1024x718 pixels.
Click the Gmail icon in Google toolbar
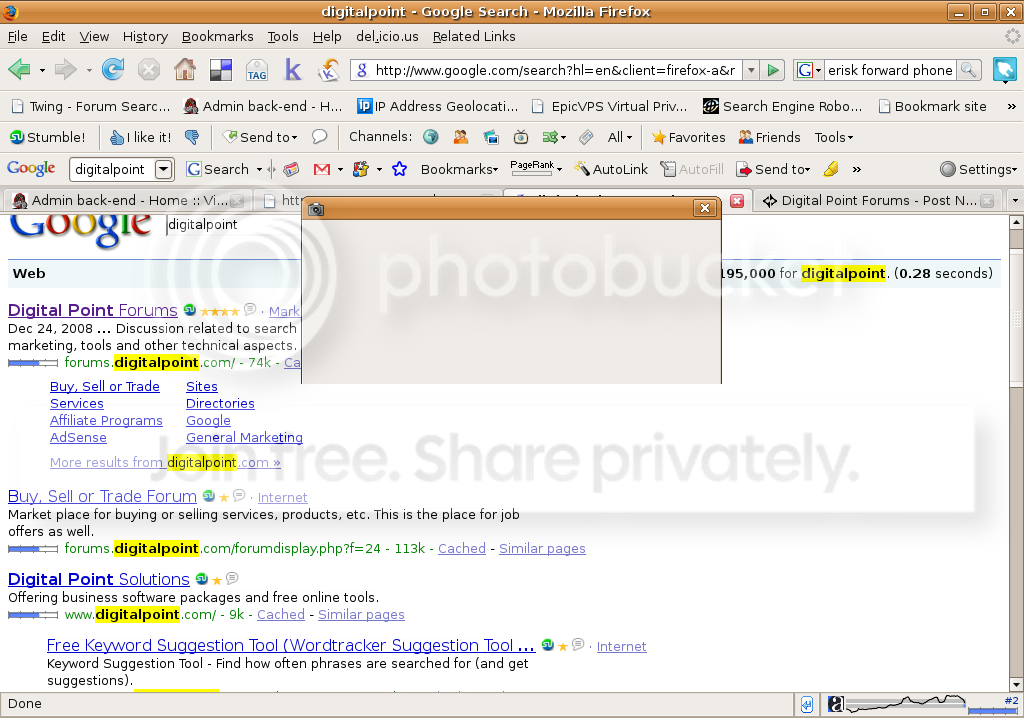coord(322,169)
